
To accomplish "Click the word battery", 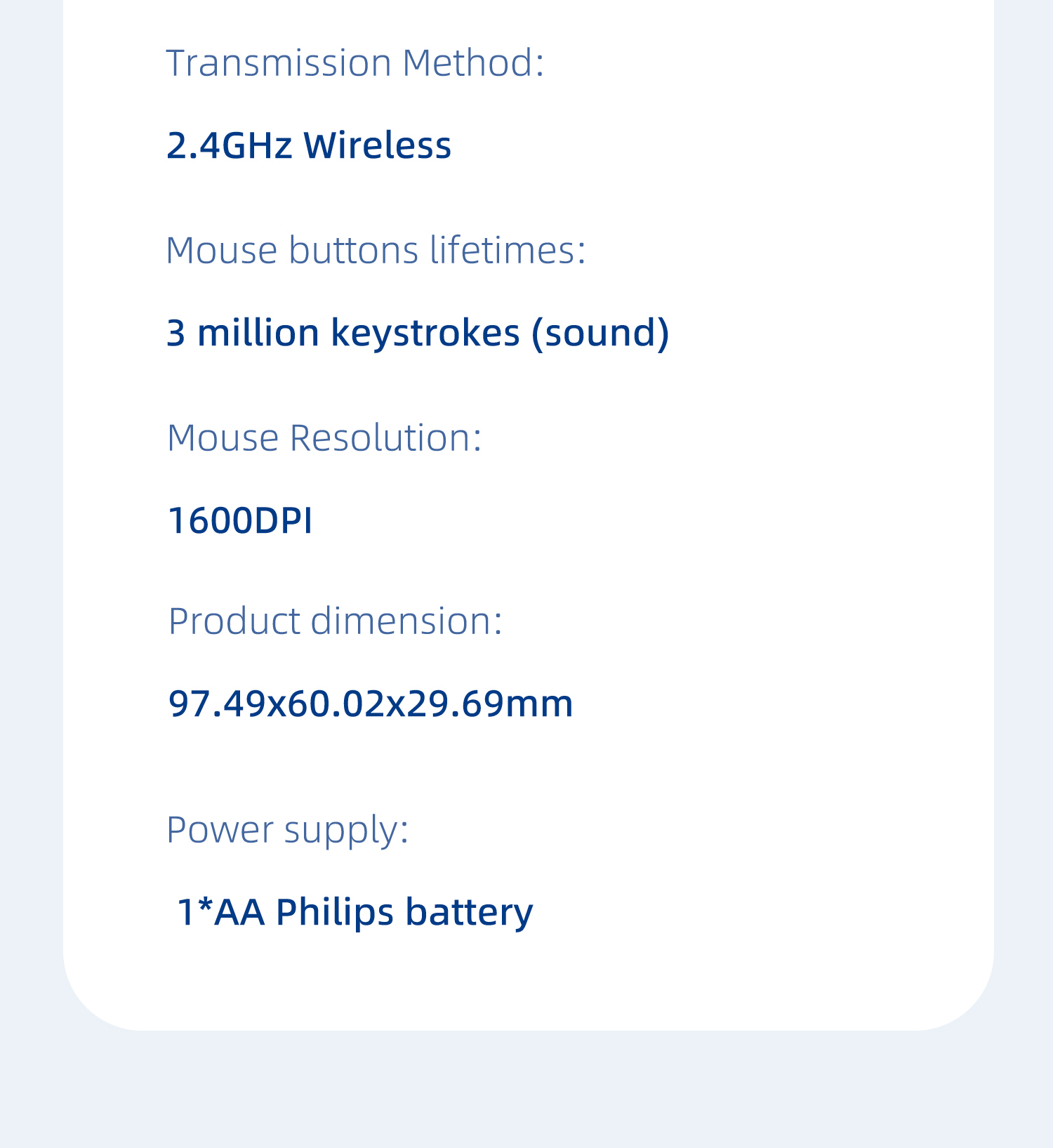I will [x=469, y=913].
